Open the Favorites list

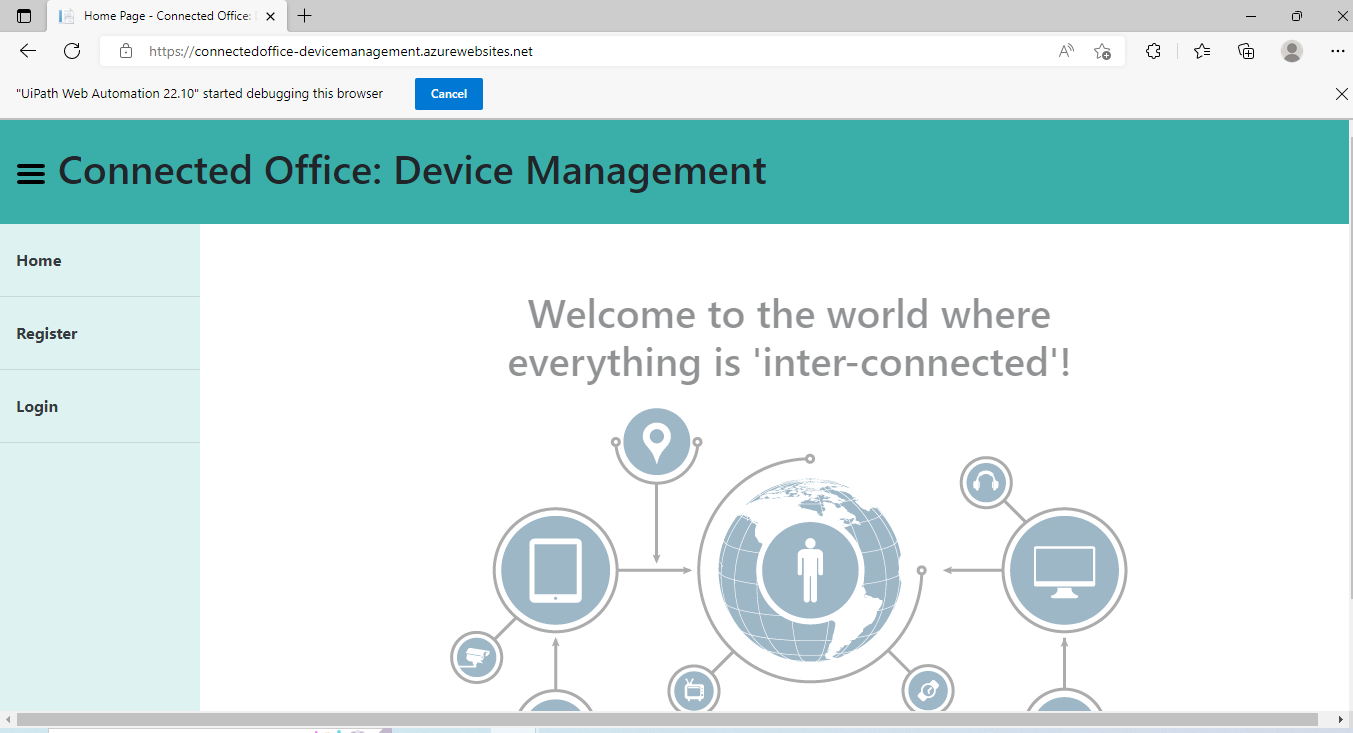click(x=1202, y=51)
